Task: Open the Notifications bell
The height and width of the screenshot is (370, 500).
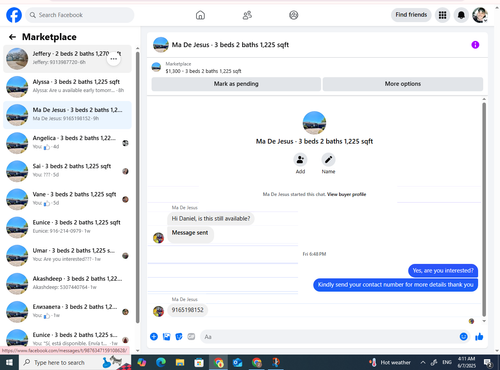Action: tap(461, 15)
